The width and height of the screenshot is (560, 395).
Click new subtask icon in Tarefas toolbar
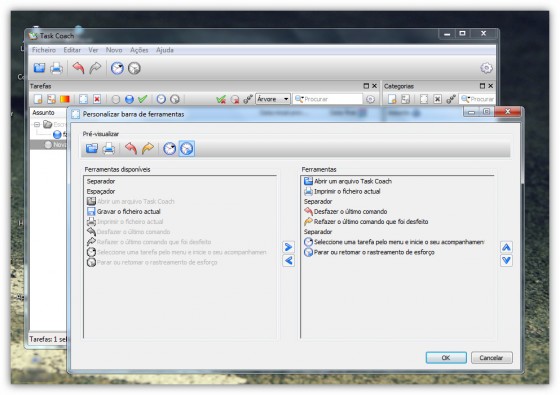click(x=51, y=99)
